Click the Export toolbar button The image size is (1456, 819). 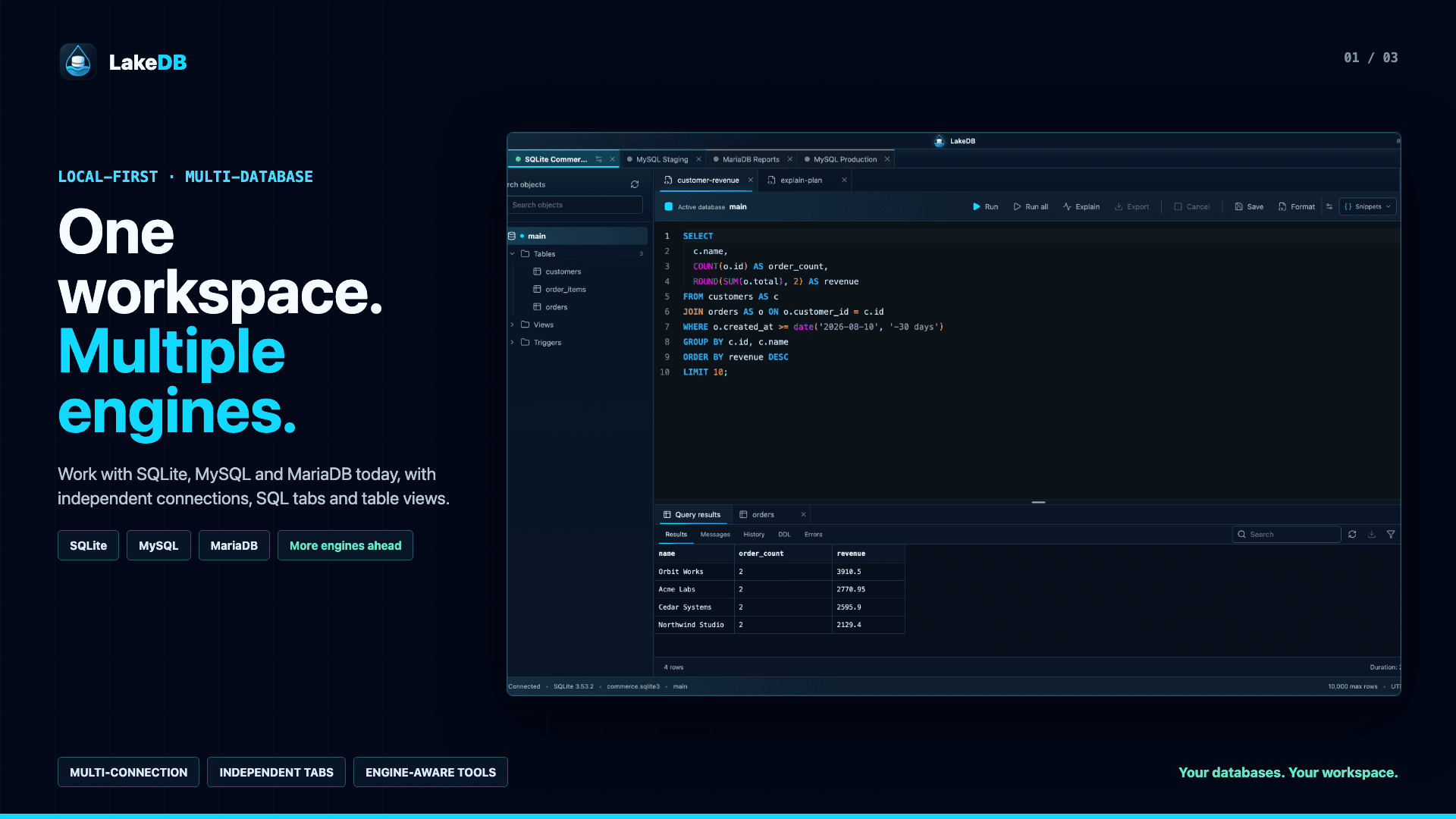[x=1131, y=207]
